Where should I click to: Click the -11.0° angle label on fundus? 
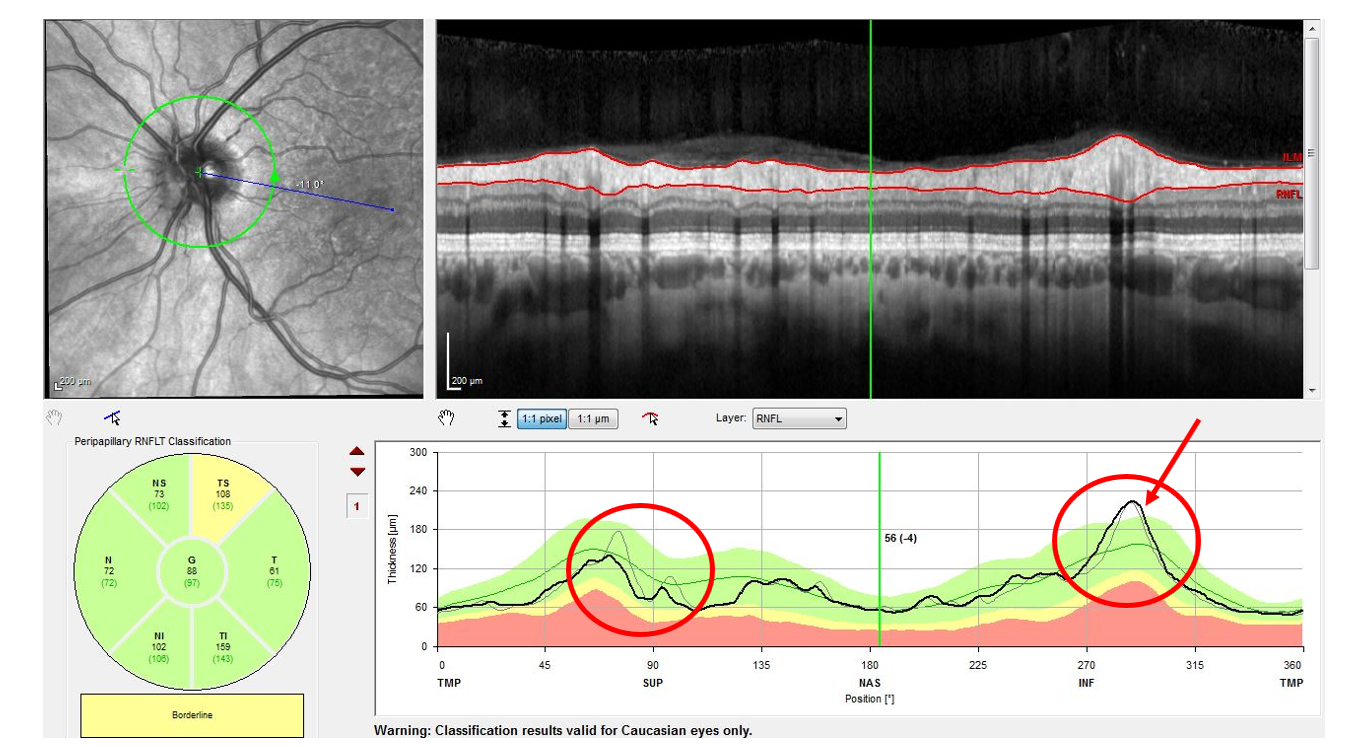click(x=311, y=184)
